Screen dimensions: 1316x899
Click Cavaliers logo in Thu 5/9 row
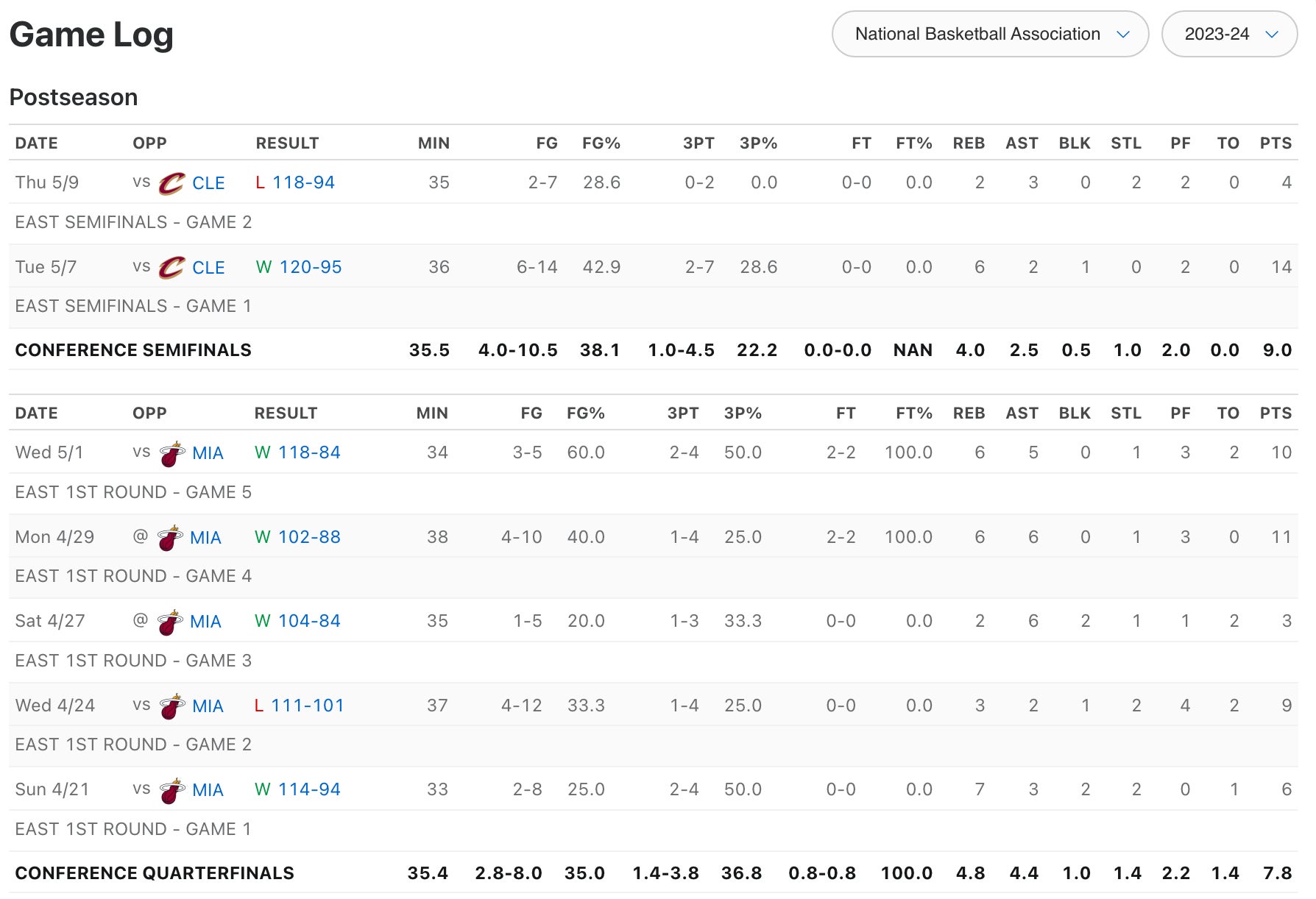pos(172,183)
